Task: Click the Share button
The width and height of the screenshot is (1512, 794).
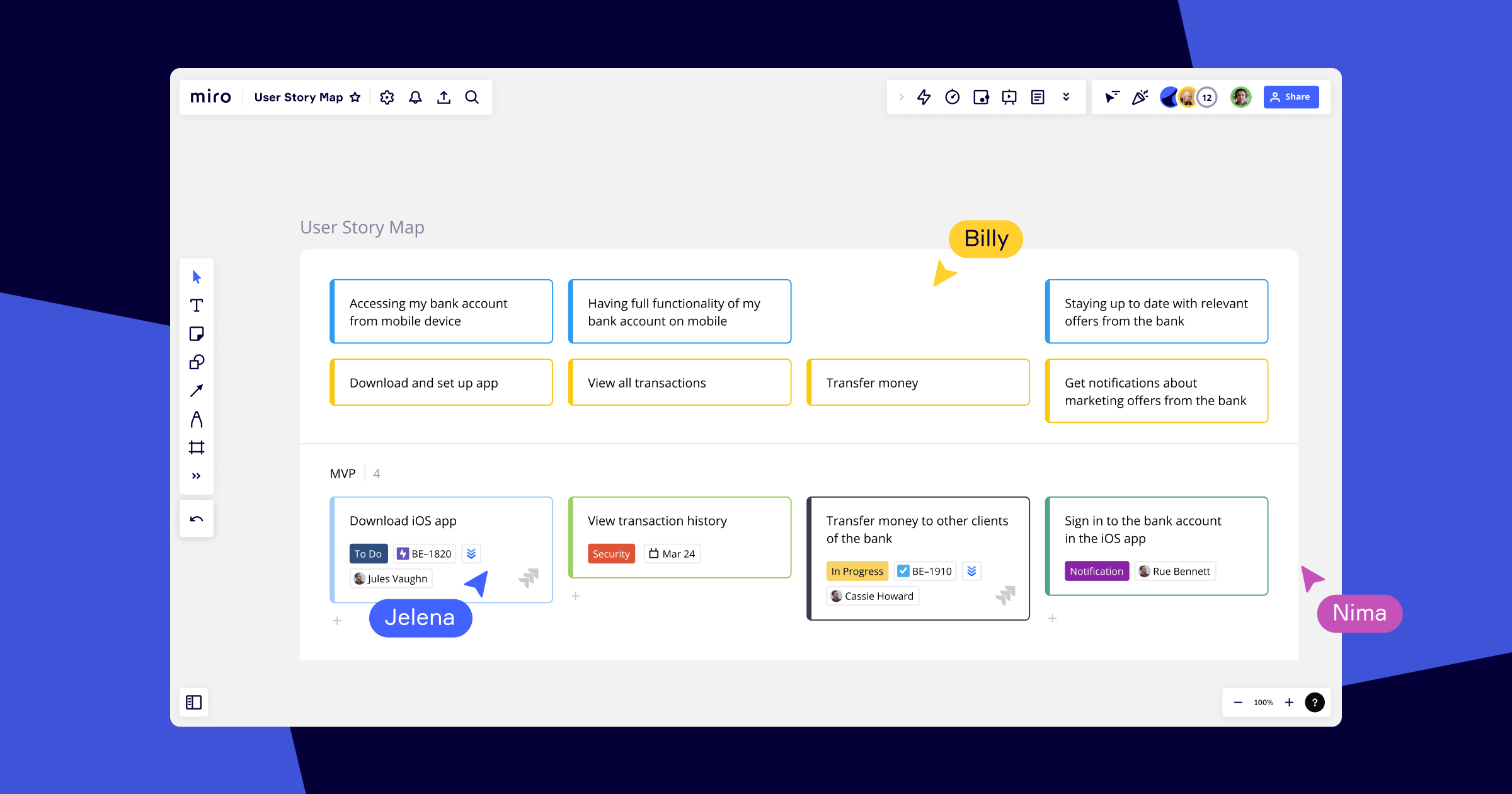Action: pos(1291,97)
